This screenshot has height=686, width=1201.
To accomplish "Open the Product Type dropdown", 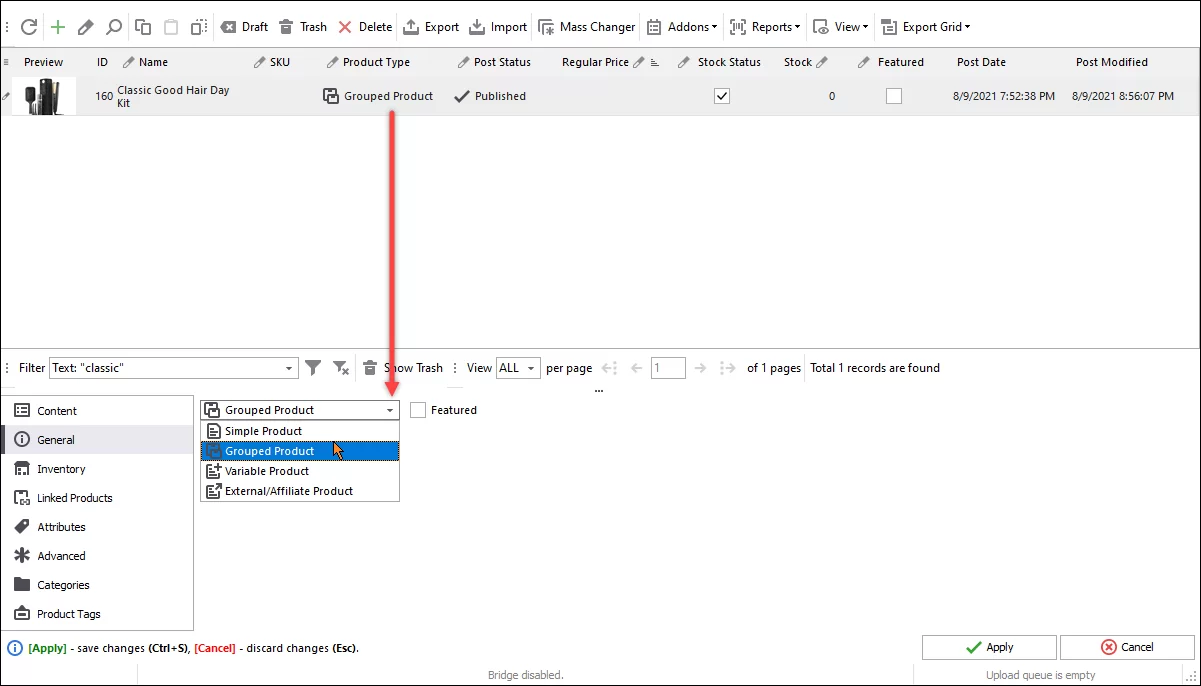I will click(x=390, y=409).
